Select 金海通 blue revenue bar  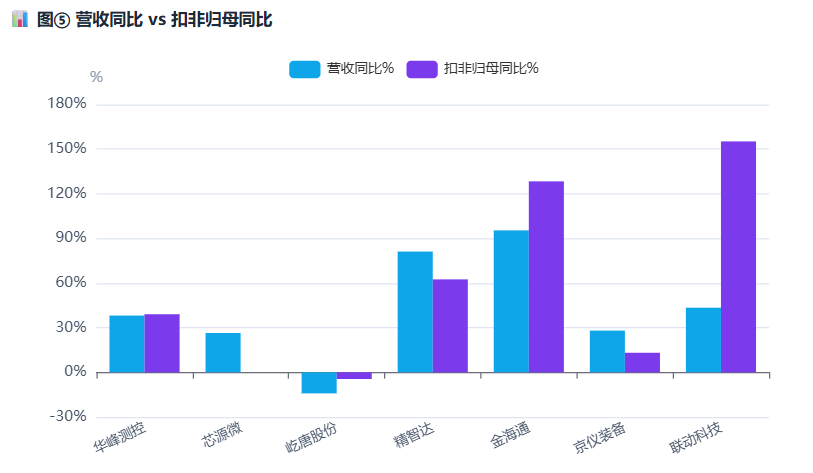(511, 301)
